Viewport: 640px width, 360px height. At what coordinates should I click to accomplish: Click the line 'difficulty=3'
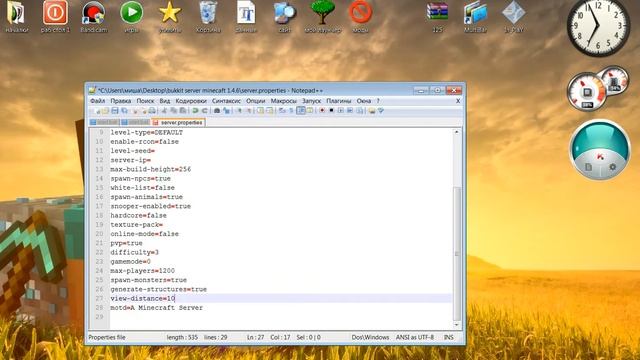[x=134, y=252]
